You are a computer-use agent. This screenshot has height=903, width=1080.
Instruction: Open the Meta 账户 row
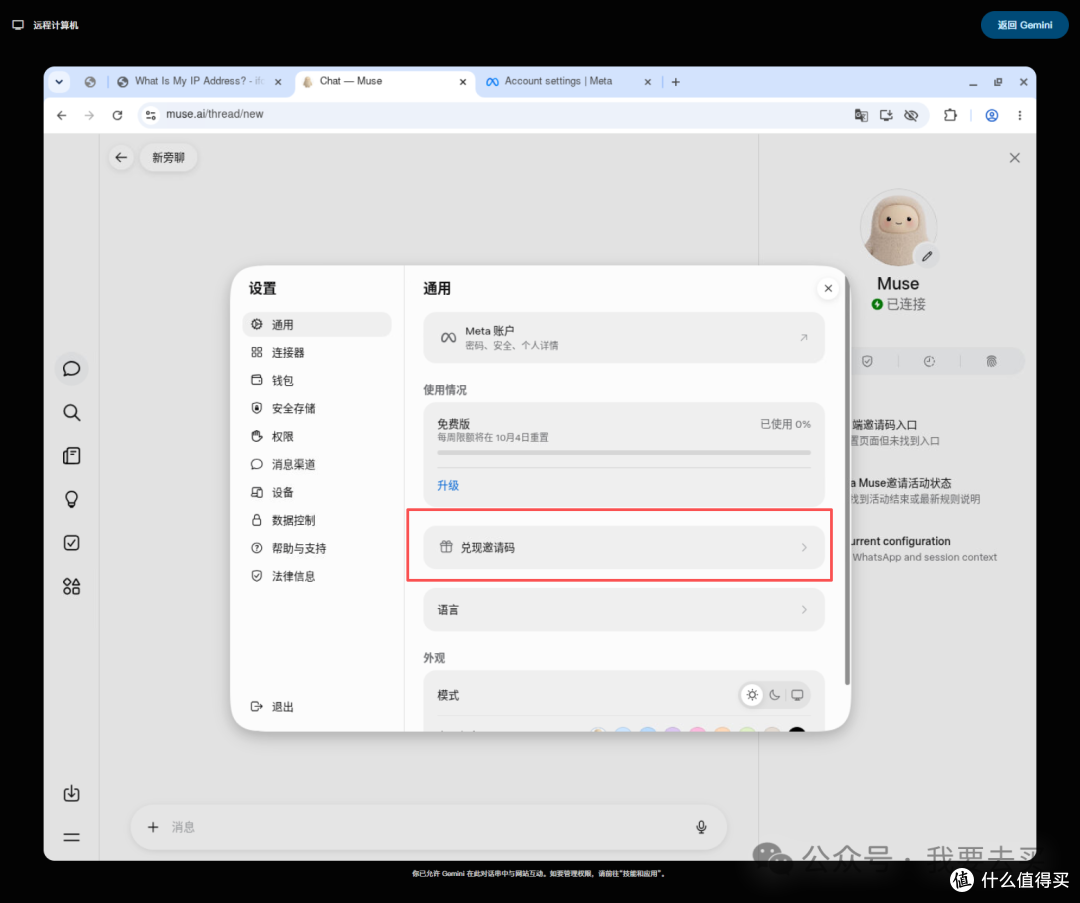click(x=623, y=338)
